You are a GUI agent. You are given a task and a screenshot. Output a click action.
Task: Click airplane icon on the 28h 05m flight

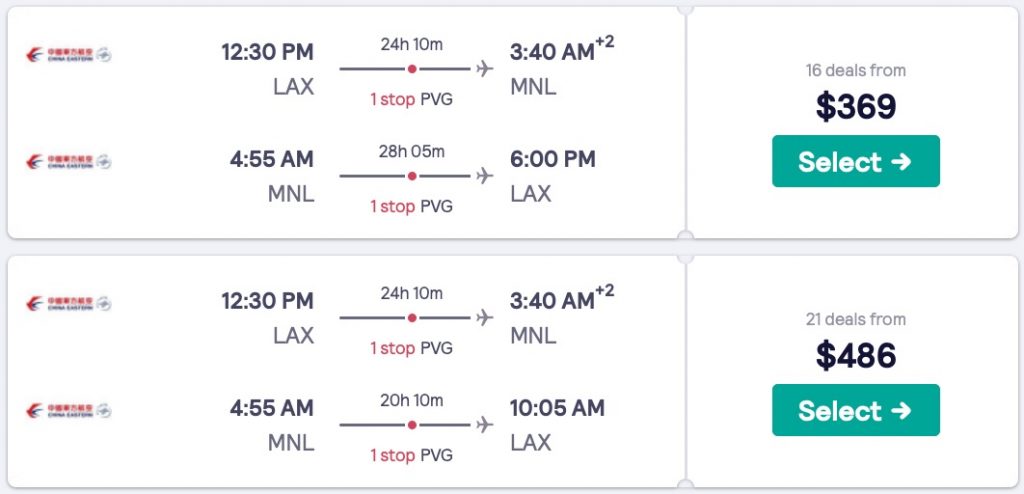tap(485, 176)
